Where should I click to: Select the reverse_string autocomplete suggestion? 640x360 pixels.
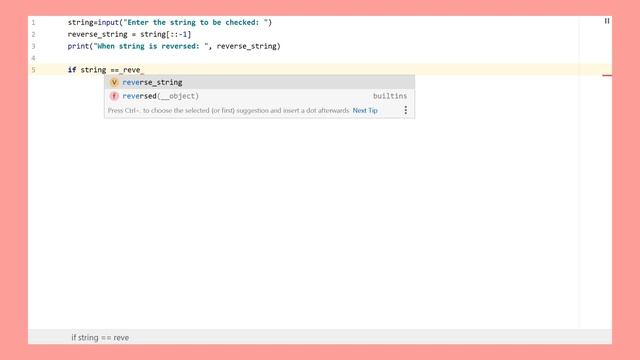point(260,82)
